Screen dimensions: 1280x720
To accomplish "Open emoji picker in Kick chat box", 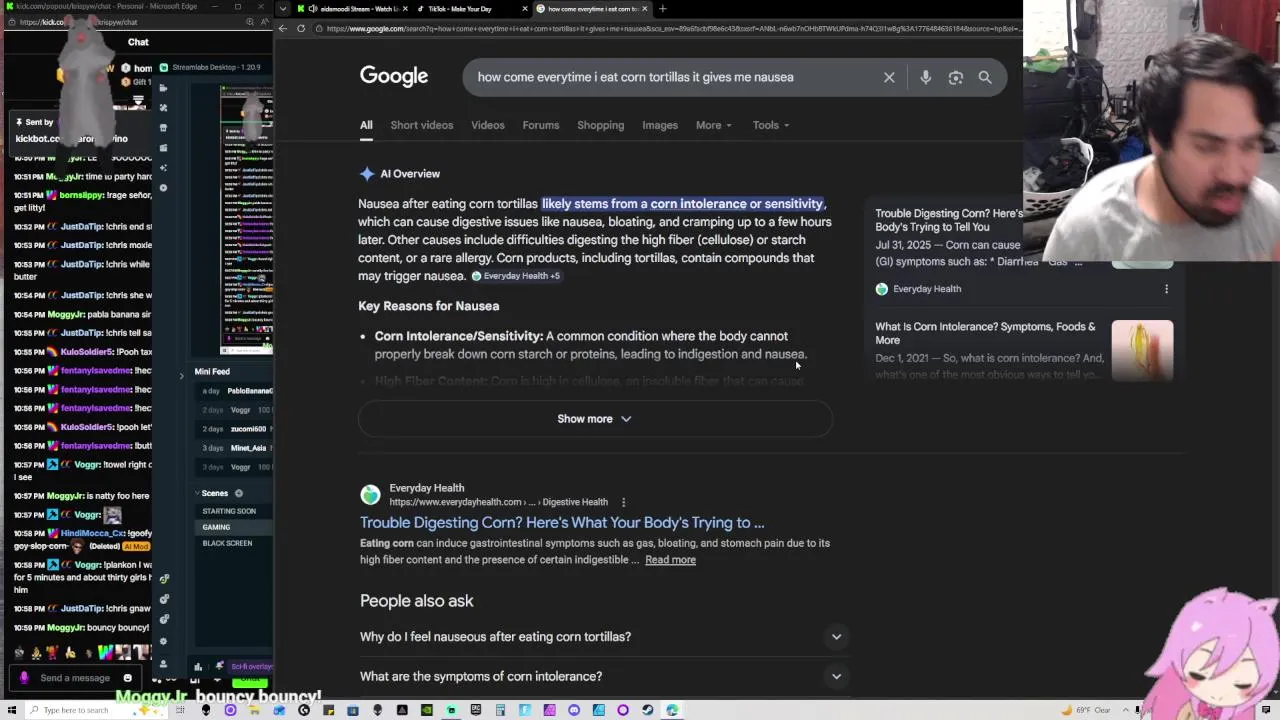I will (127, 678).
